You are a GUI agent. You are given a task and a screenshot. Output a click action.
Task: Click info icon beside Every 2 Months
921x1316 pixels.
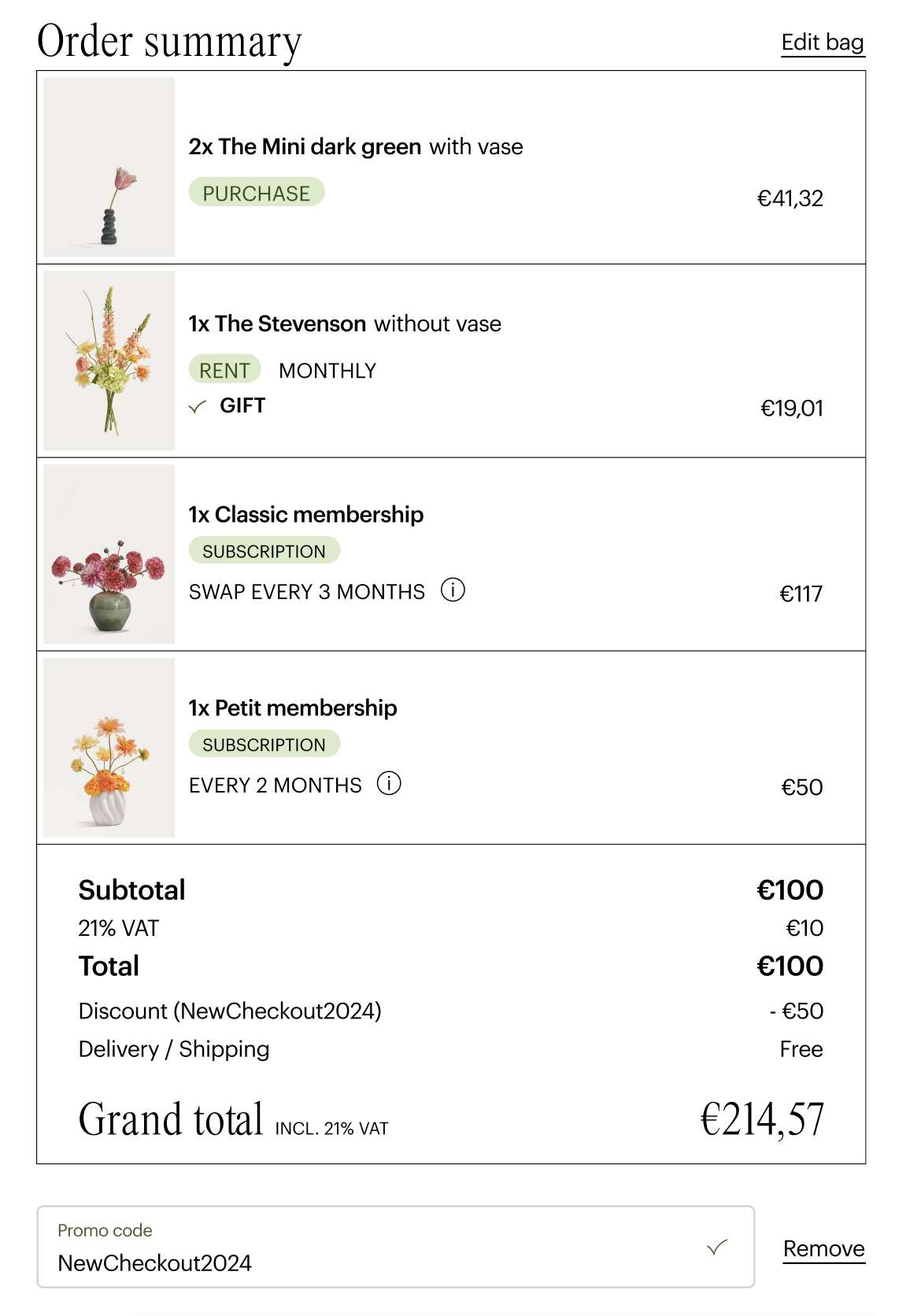coord(389,783)
